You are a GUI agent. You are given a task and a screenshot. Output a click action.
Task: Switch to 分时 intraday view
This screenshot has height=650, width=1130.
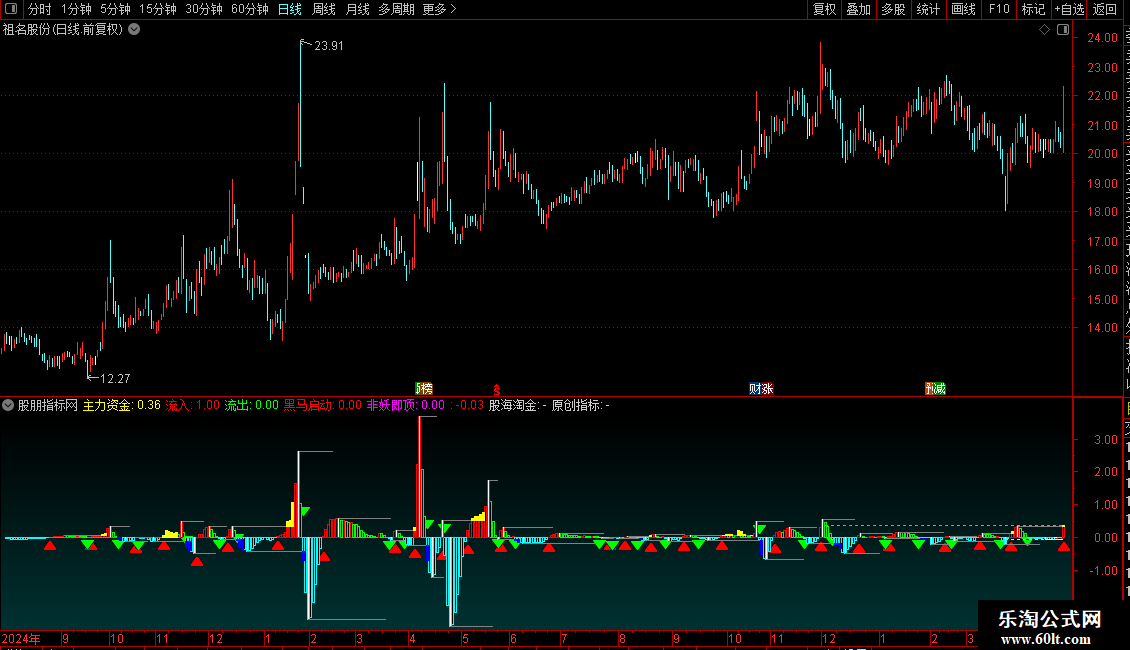tap(40, 9)
